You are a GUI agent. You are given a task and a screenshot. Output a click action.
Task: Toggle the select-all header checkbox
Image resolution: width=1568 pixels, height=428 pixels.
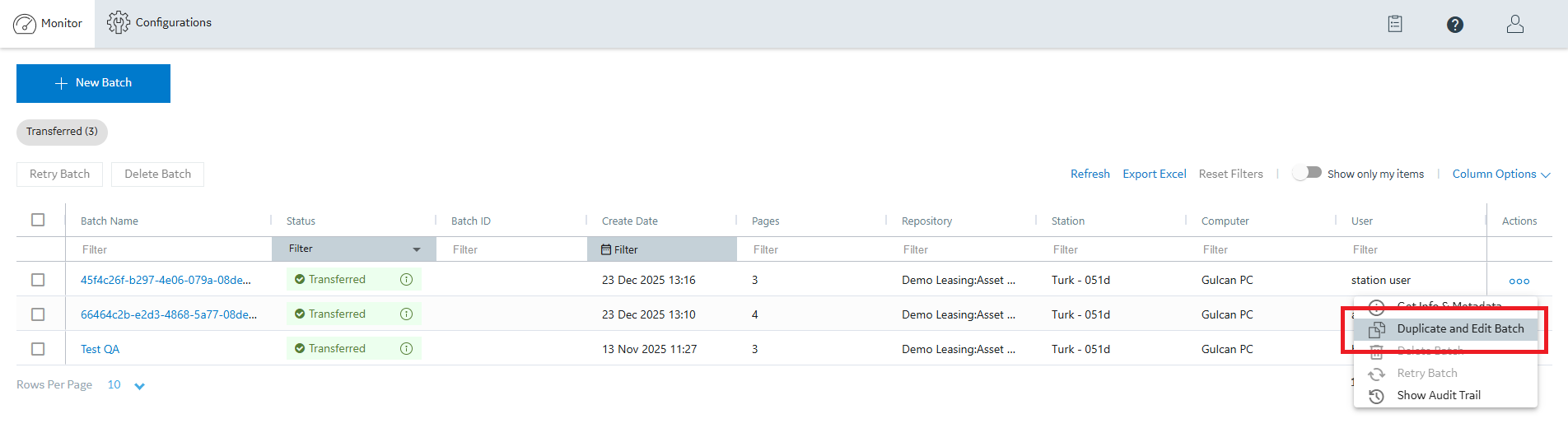tap(38, 220)
